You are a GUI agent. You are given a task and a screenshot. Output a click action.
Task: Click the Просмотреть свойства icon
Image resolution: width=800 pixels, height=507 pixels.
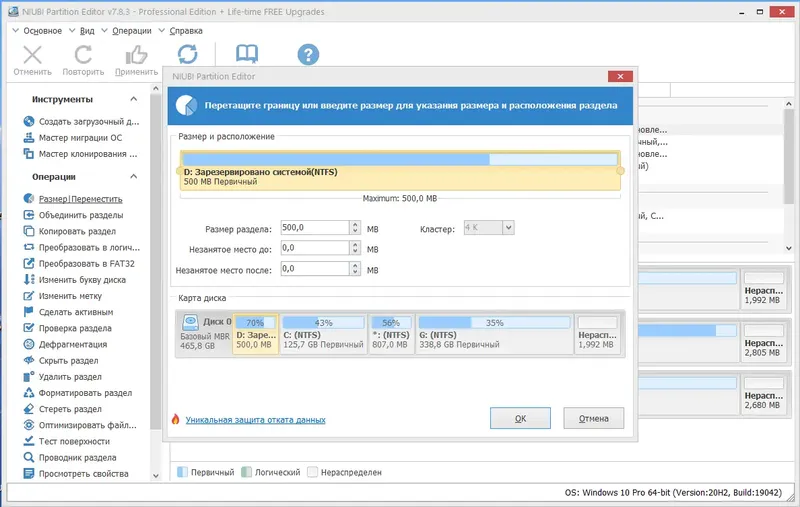[x=29, y=473]
